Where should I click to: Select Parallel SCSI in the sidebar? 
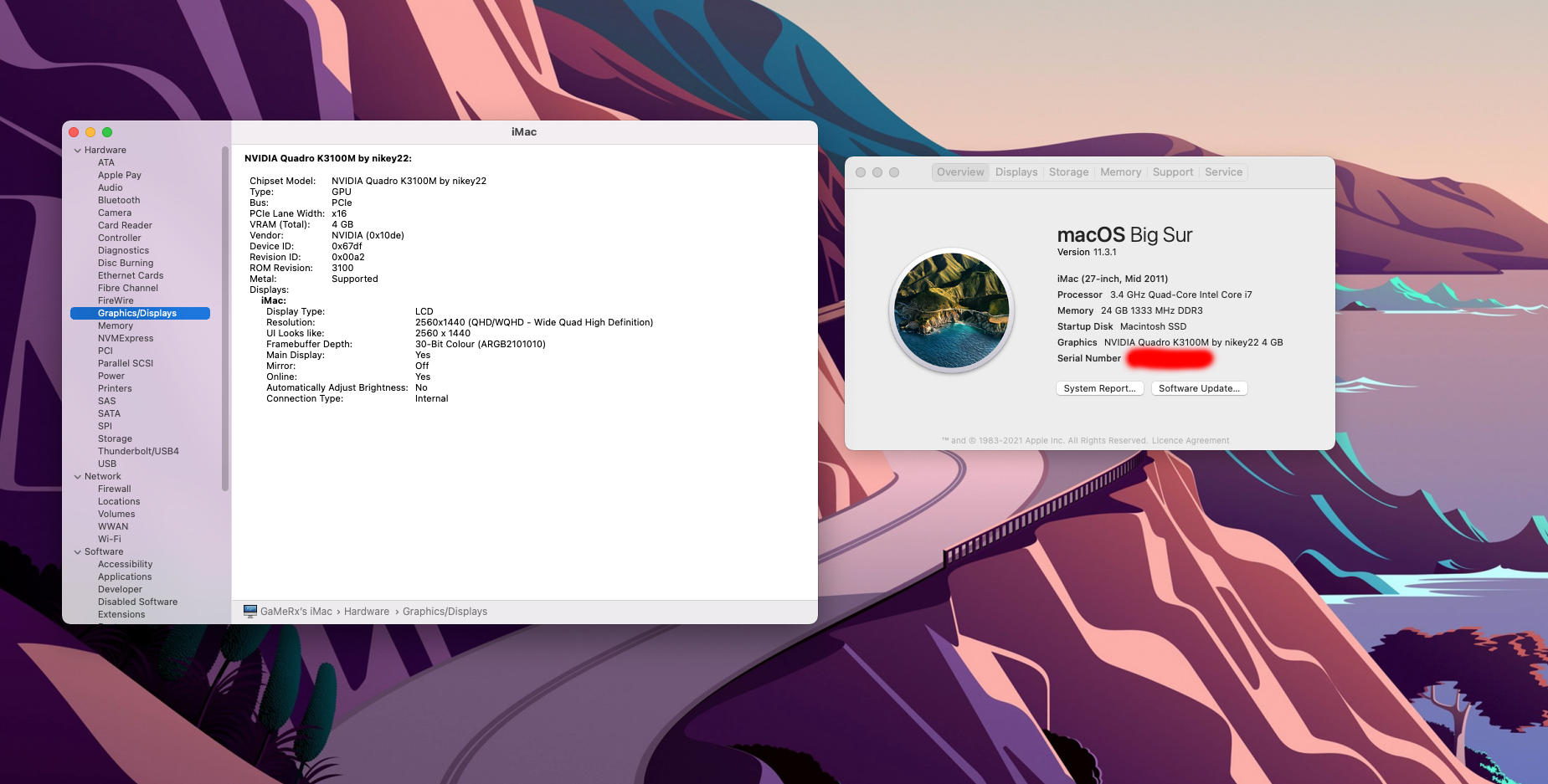126,364
